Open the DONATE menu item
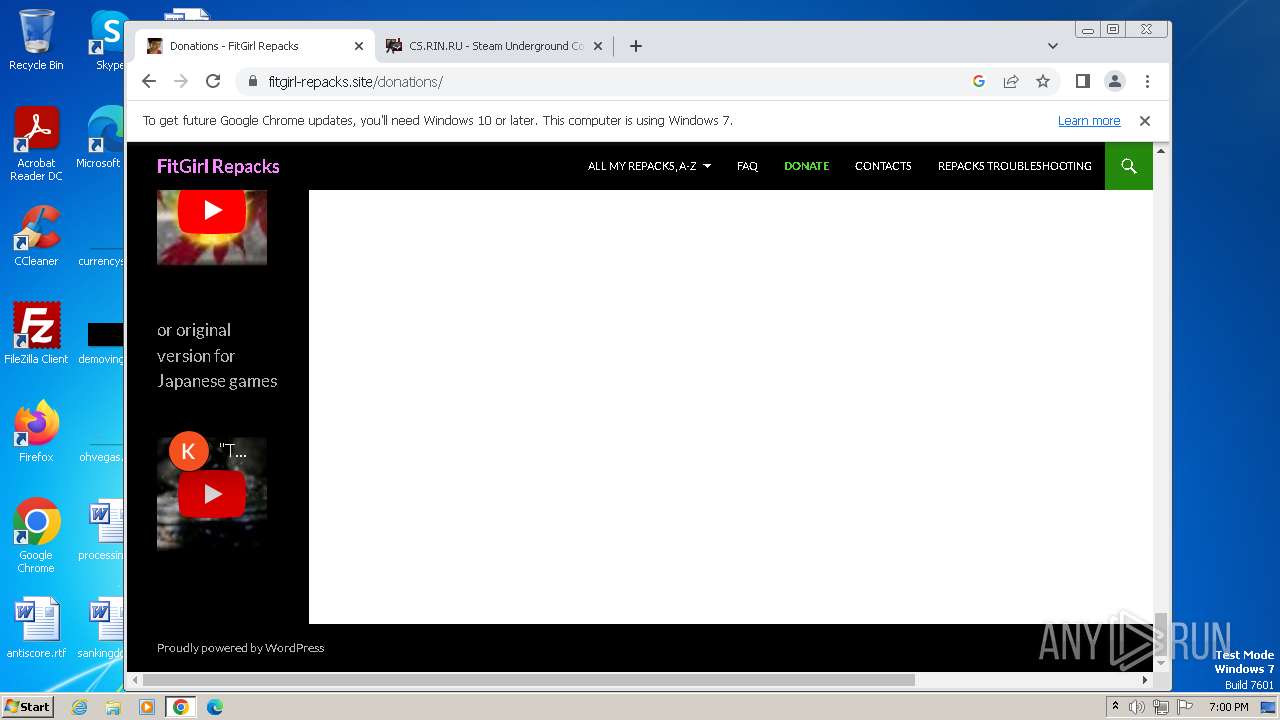1280x720 pixels. (x=806, y=166)
